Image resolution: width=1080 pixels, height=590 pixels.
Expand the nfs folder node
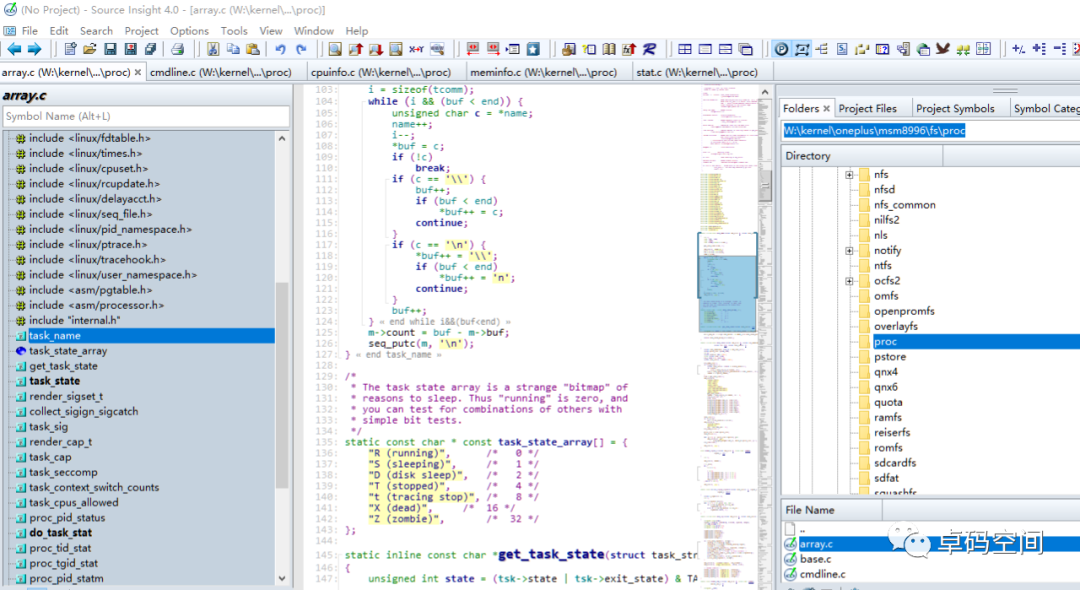[849, 175]
